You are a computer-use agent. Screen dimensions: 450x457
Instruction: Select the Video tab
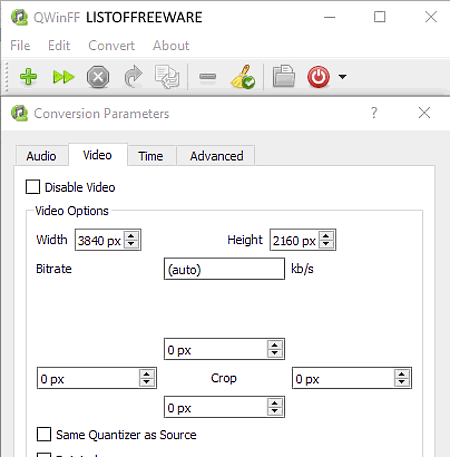coord(98,155)
